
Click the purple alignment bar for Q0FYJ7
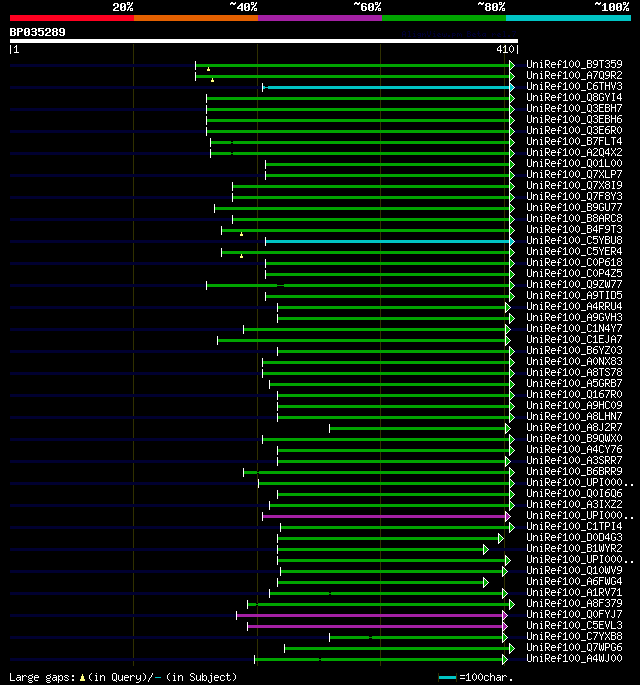[x=370, y=615]
